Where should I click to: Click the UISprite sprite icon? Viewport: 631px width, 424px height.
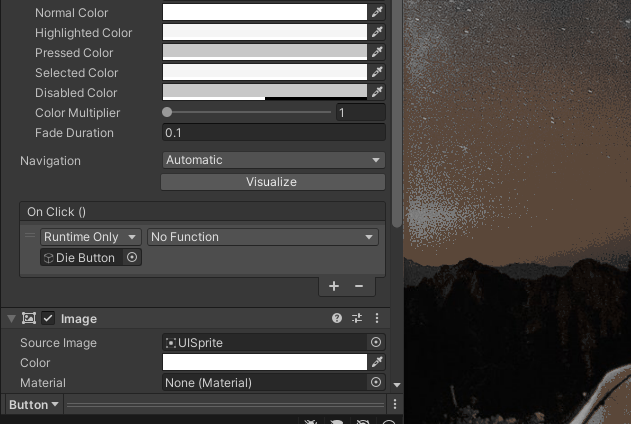click(171, 343)
